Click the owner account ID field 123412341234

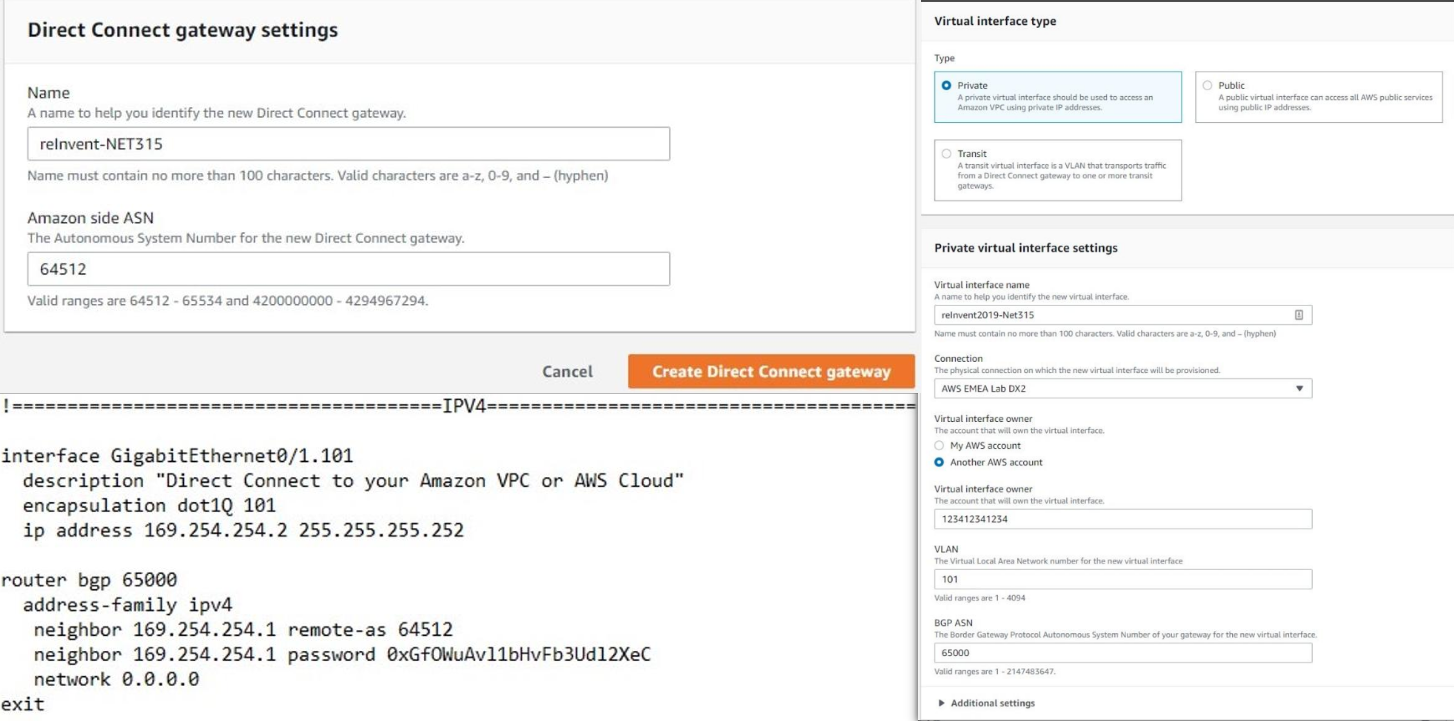(1123, 519)
